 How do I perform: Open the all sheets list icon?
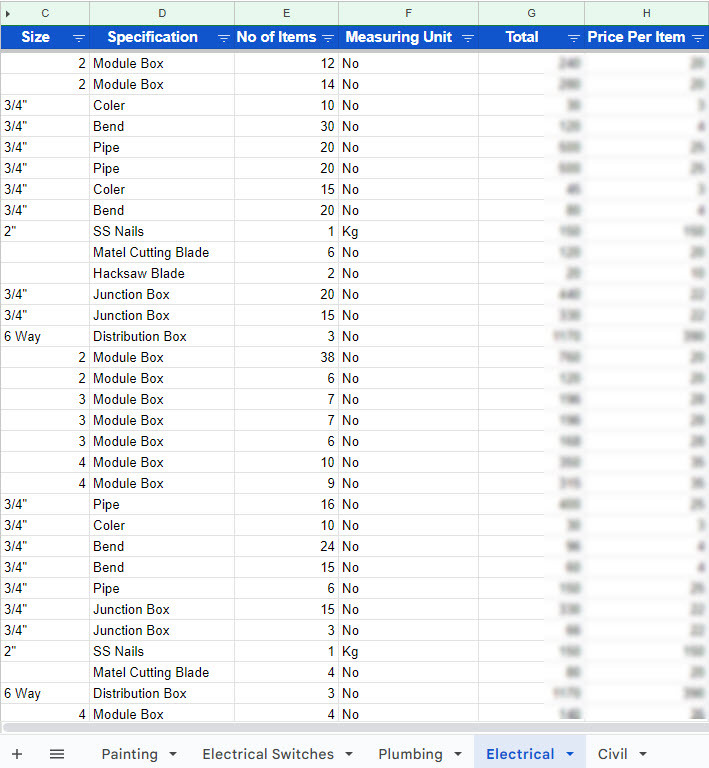57,754
